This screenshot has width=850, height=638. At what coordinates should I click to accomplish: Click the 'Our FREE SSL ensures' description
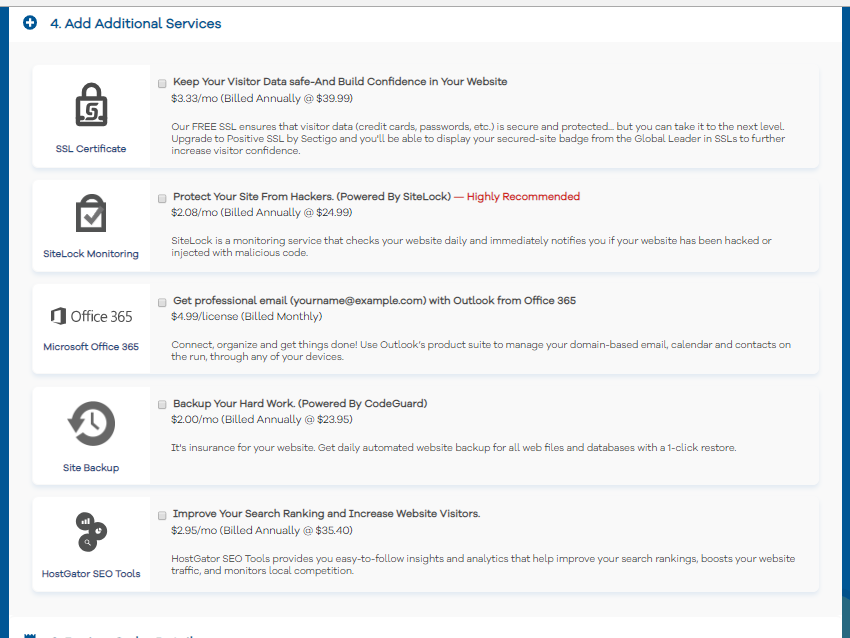478,139
